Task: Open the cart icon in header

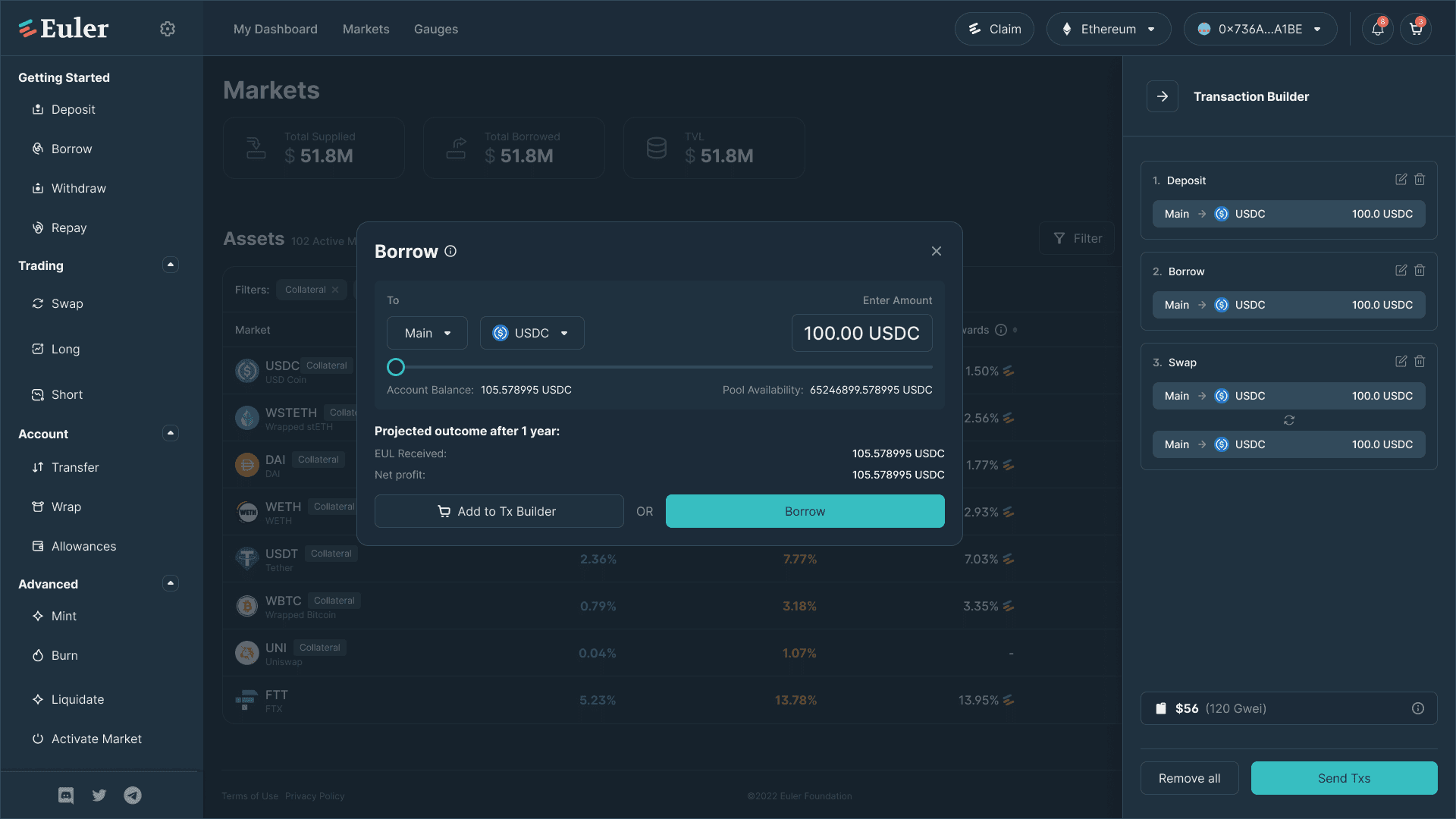Action: [1415, 29]
